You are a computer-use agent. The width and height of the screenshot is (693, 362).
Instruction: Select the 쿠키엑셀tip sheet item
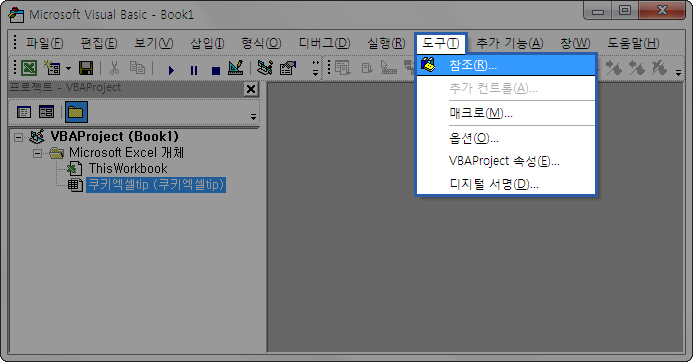156,184
